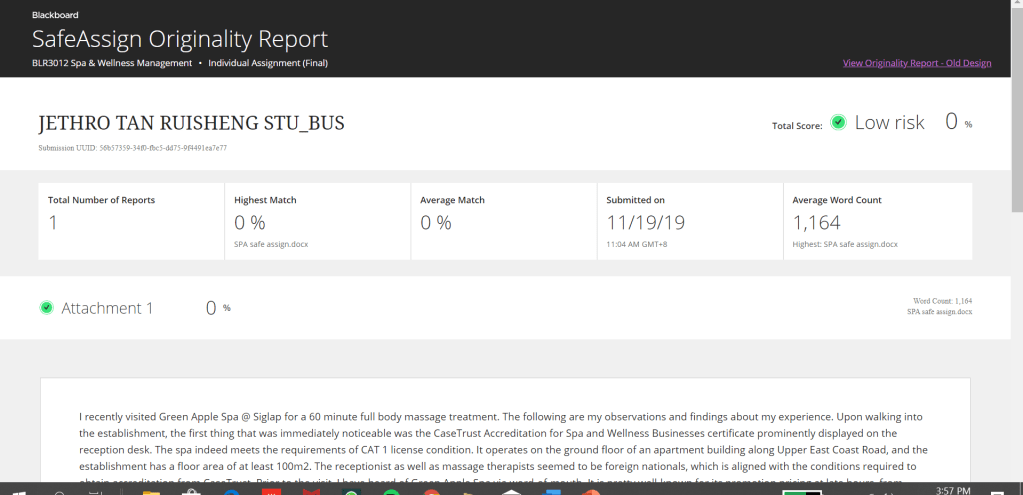Click the green check icon next to Attachment 1

pyautogui.click(x=47, y=308)
